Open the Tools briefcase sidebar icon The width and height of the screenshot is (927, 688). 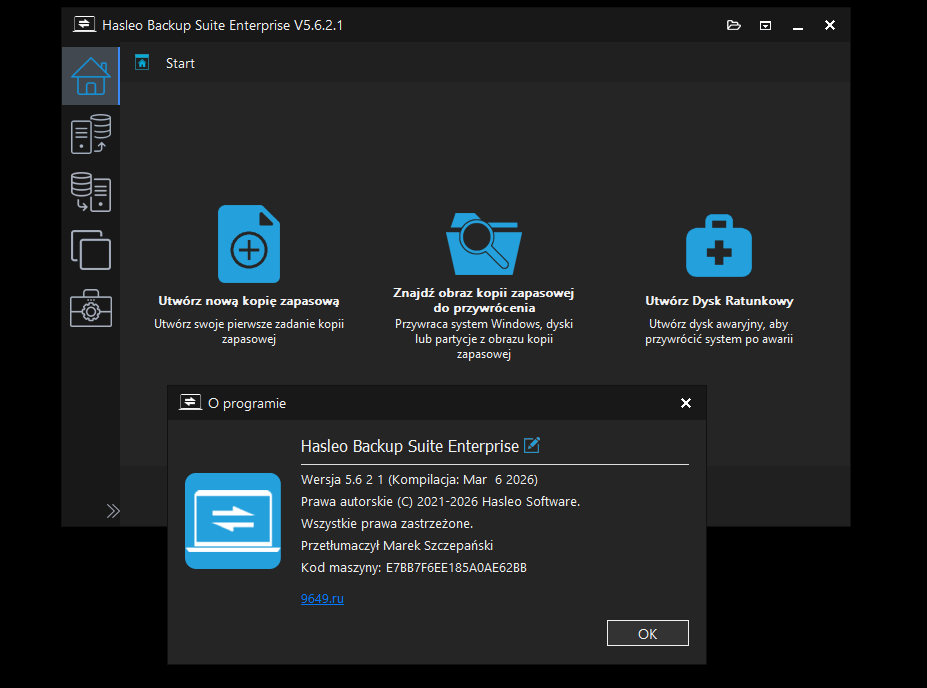coord(90,308)
